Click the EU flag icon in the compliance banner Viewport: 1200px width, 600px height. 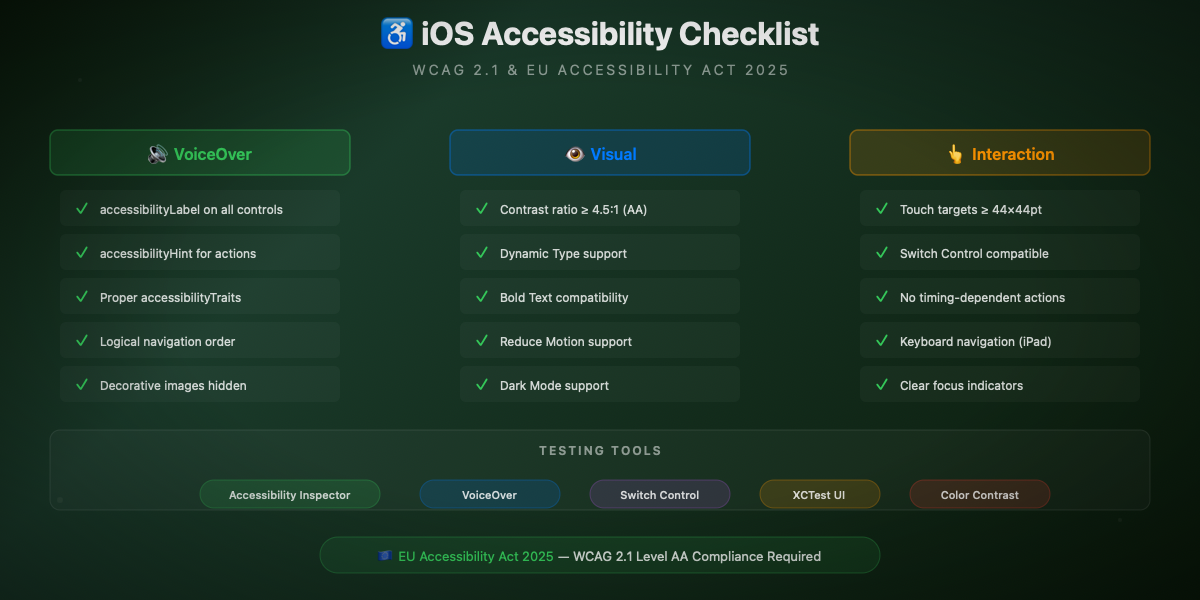[383, 555]
